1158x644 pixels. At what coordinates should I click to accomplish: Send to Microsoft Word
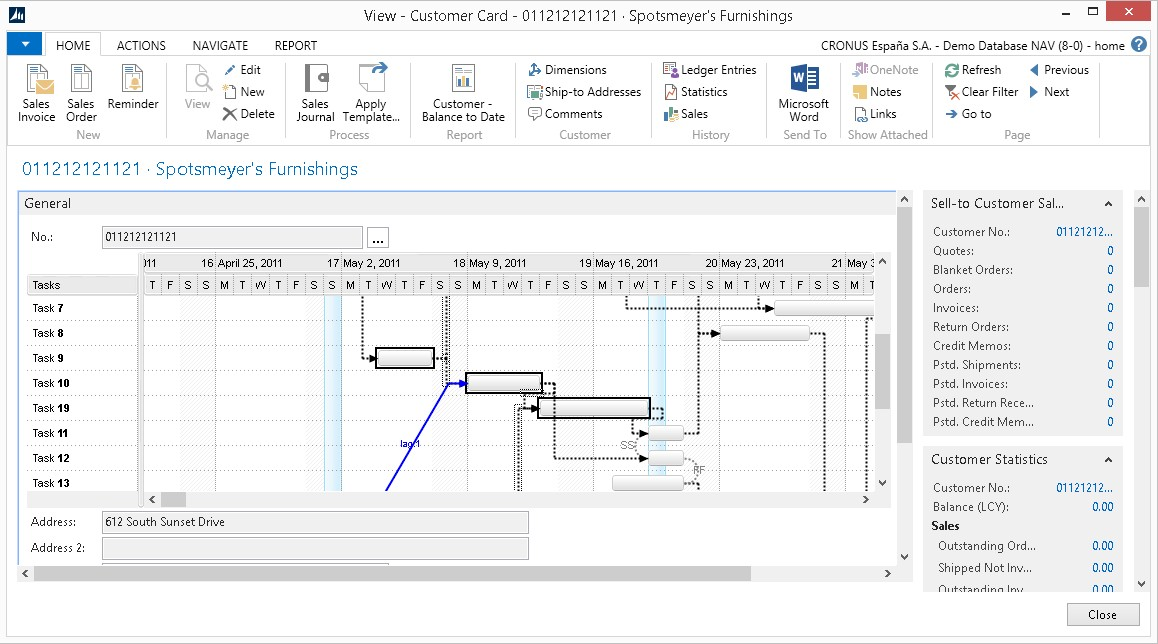click(804, 94)
